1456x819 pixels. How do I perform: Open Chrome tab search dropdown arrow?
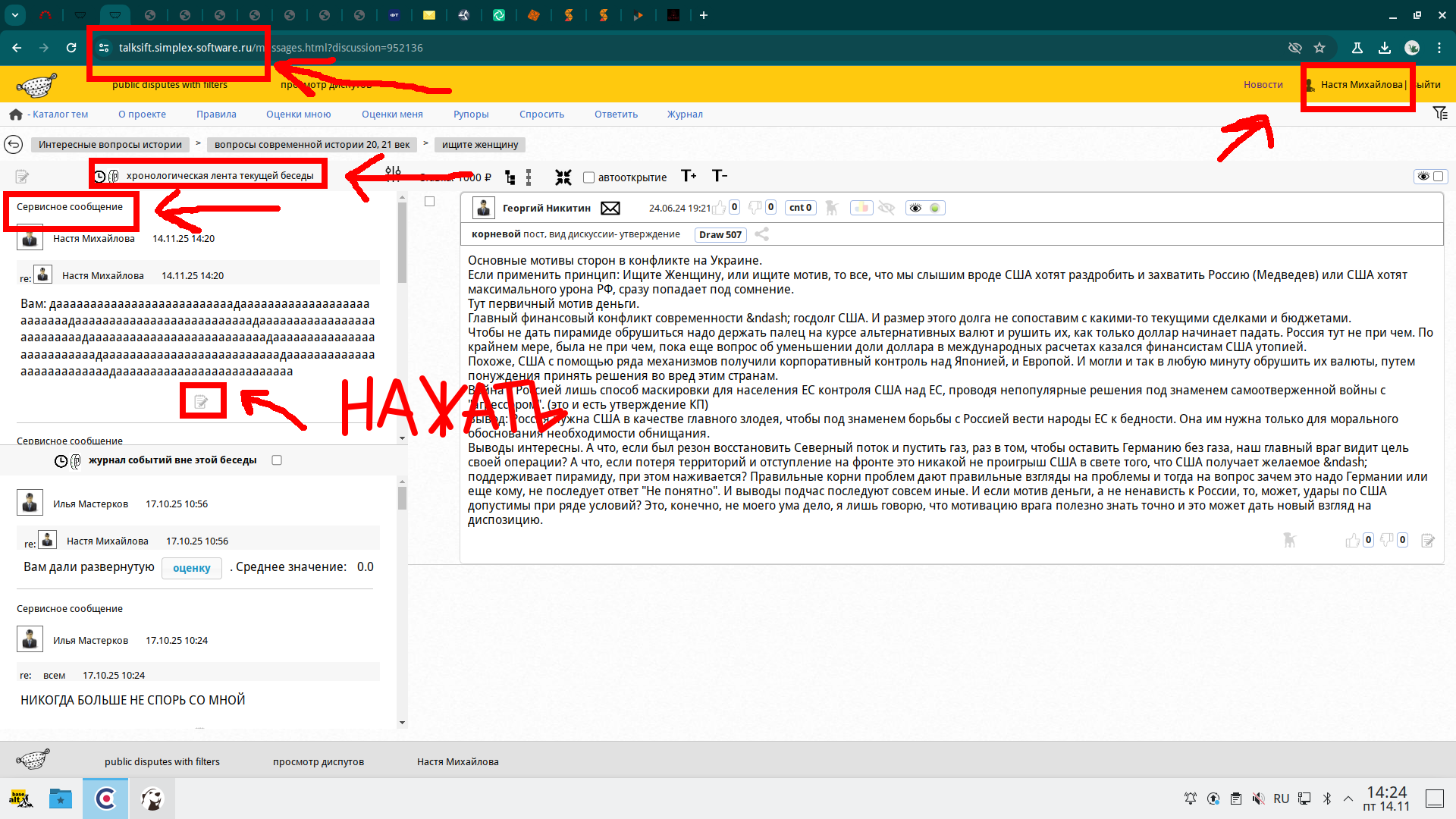(14, 14)
